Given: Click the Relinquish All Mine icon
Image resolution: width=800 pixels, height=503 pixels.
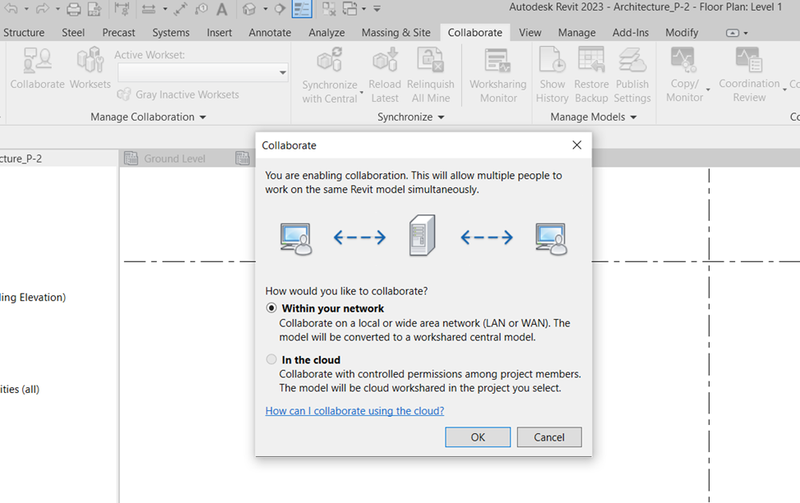Looking at the screenshot, I should click(431, 76).
